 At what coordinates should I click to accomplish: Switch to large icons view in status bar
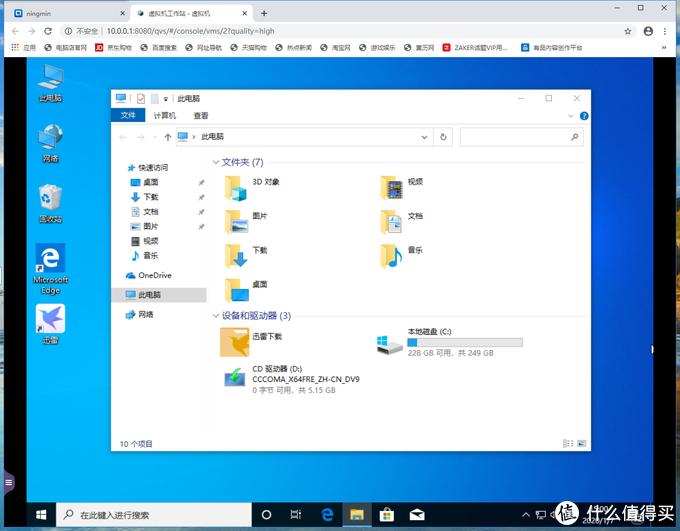(x=582, y=443)
